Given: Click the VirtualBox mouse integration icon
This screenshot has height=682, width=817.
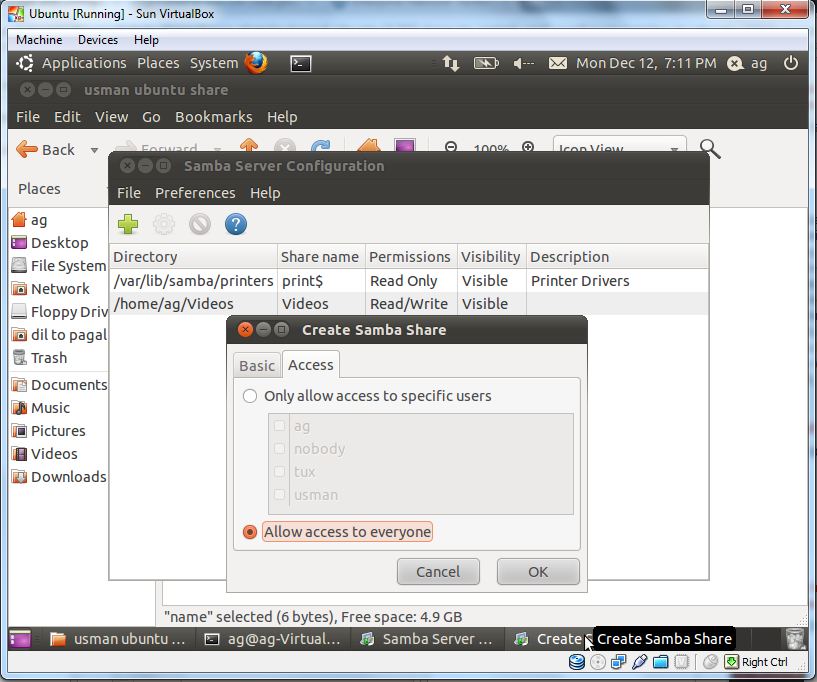Looking at the screenshot, I should (x=710, y=662).
